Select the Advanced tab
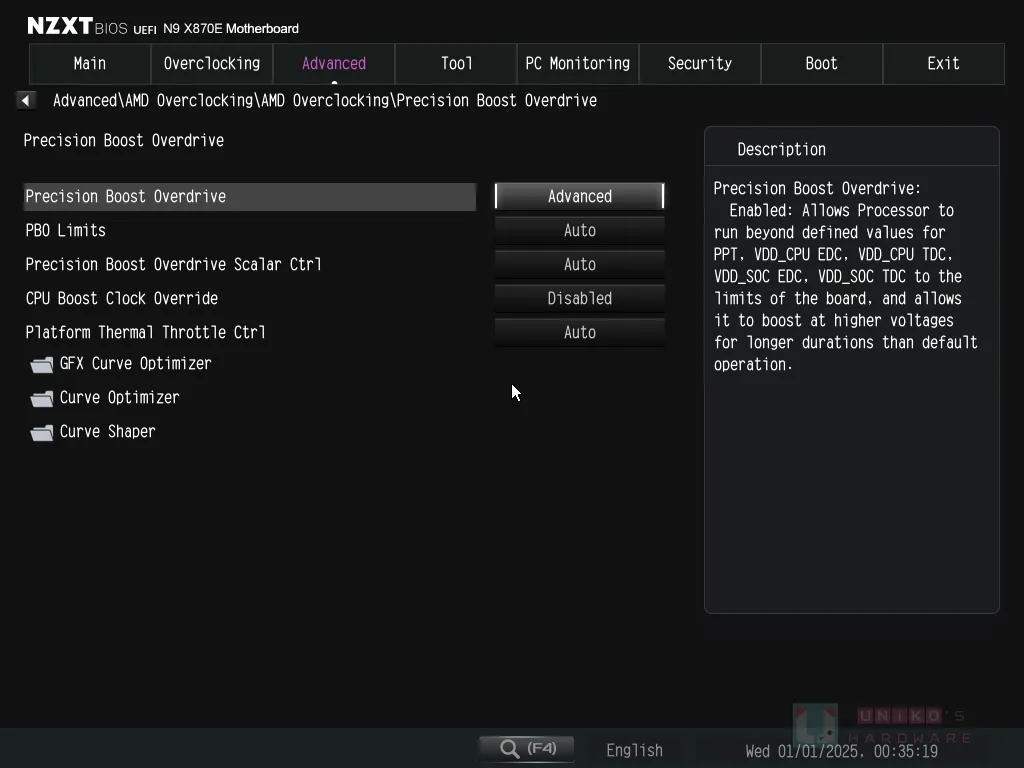The width and height of the screenshot is (1024, 768). pyautogui.click(x=334, y=63)
